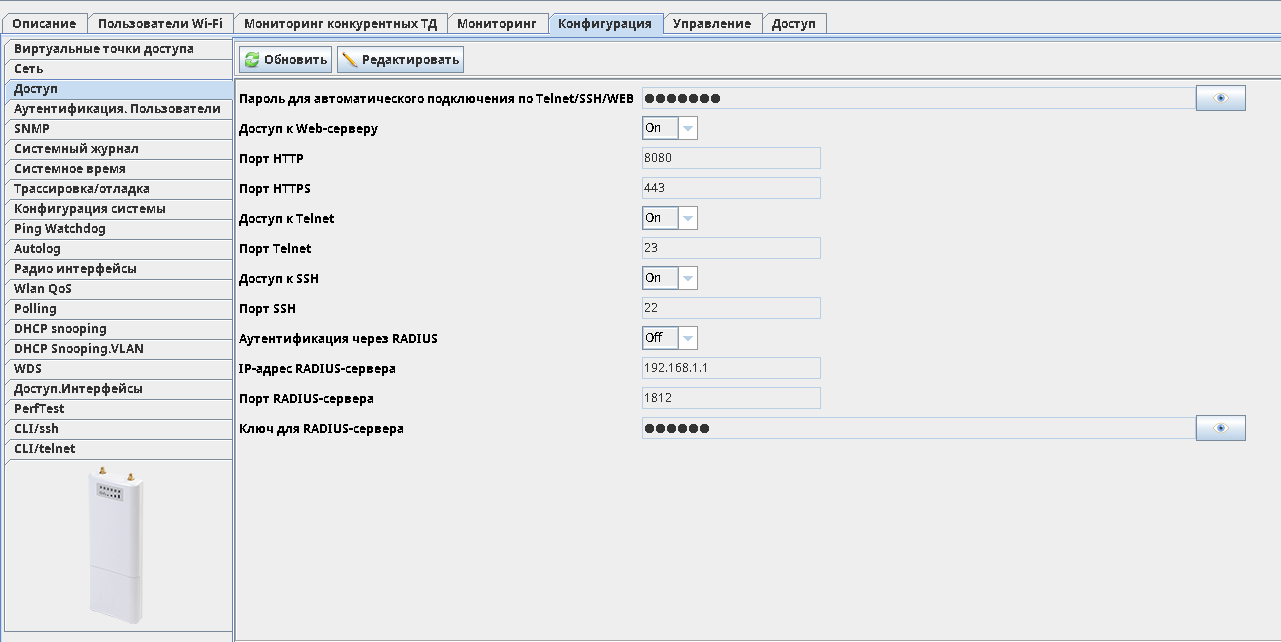Click the pencil icon on Редактировать
Image resolution: width=1281 pixels, height=642 pixels.
click(x=350, y=60)
